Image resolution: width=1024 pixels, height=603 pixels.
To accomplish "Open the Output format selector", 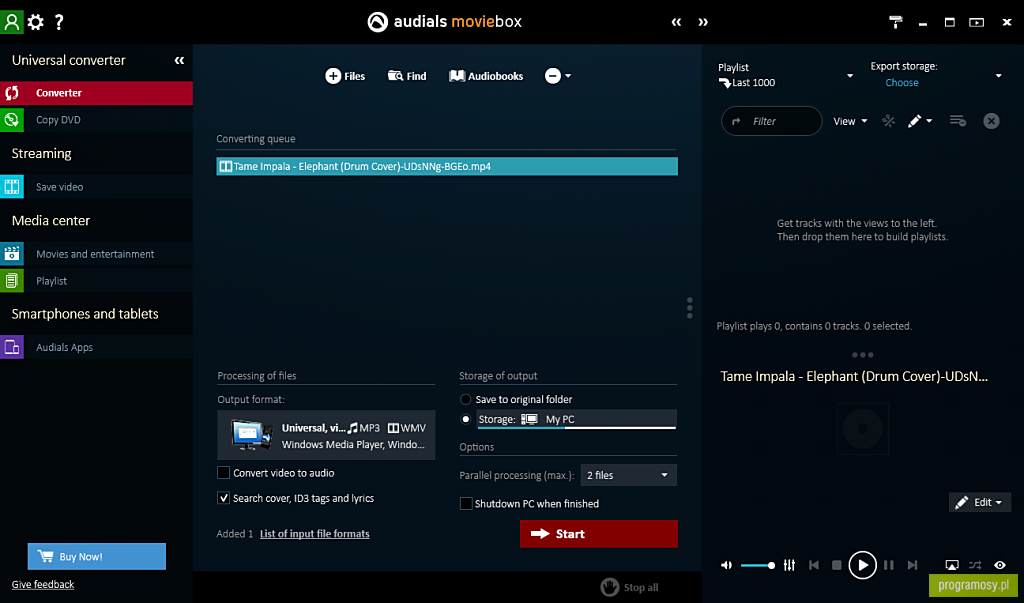I will pos(326,435).
